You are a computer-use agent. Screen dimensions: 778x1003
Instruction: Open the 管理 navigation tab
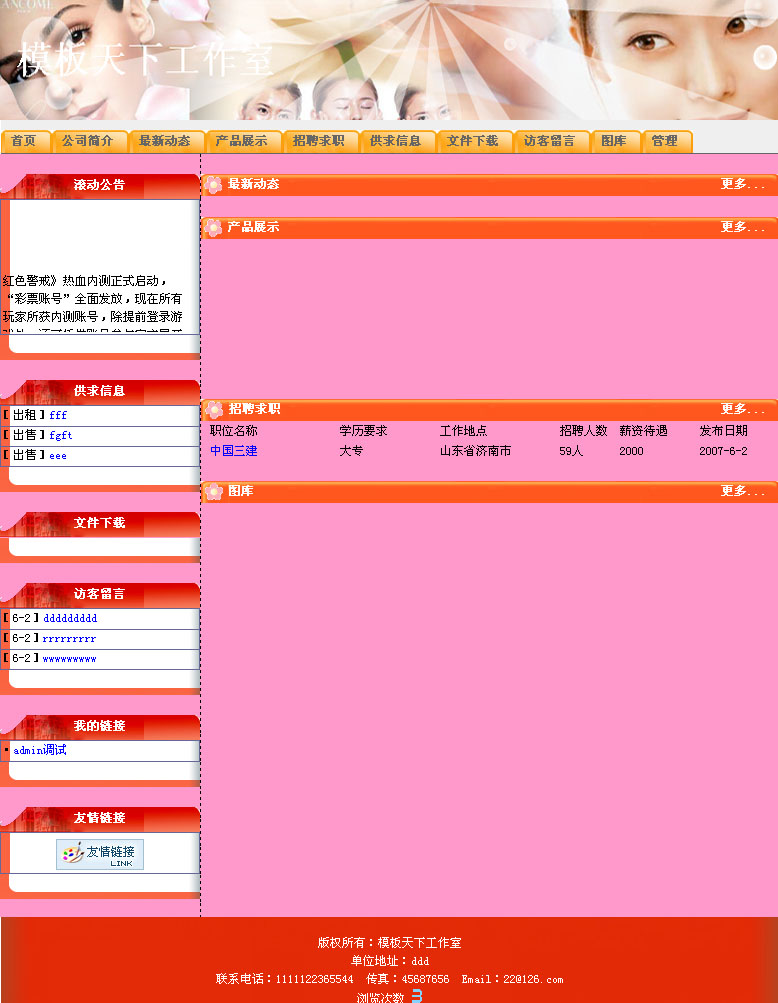[665, 141]
